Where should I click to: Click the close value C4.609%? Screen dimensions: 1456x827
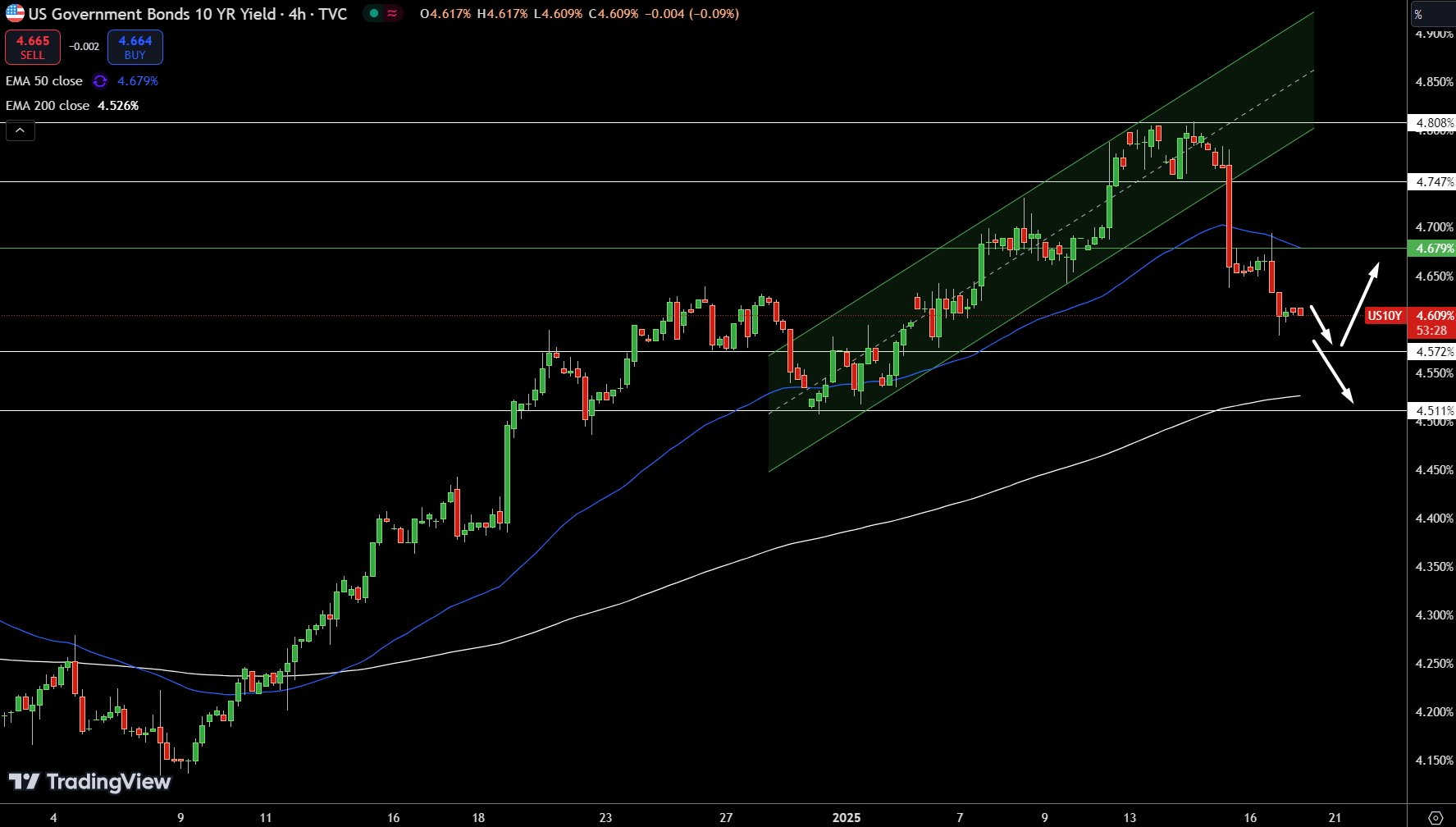(614, 14)
